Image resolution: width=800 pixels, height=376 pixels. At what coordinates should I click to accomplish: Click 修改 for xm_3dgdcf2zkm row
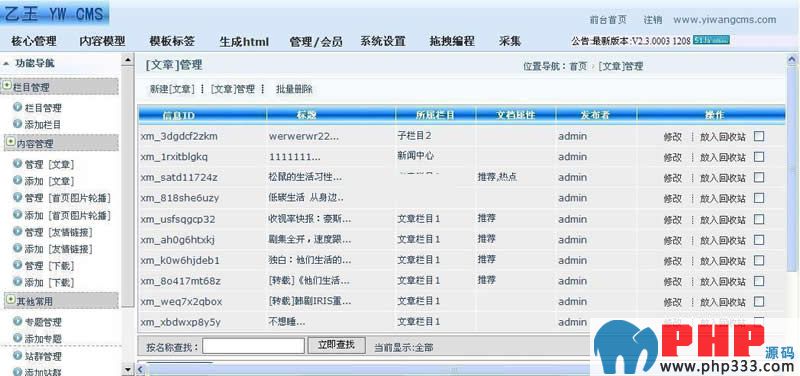pyautogui.click(x=672, y=137)
